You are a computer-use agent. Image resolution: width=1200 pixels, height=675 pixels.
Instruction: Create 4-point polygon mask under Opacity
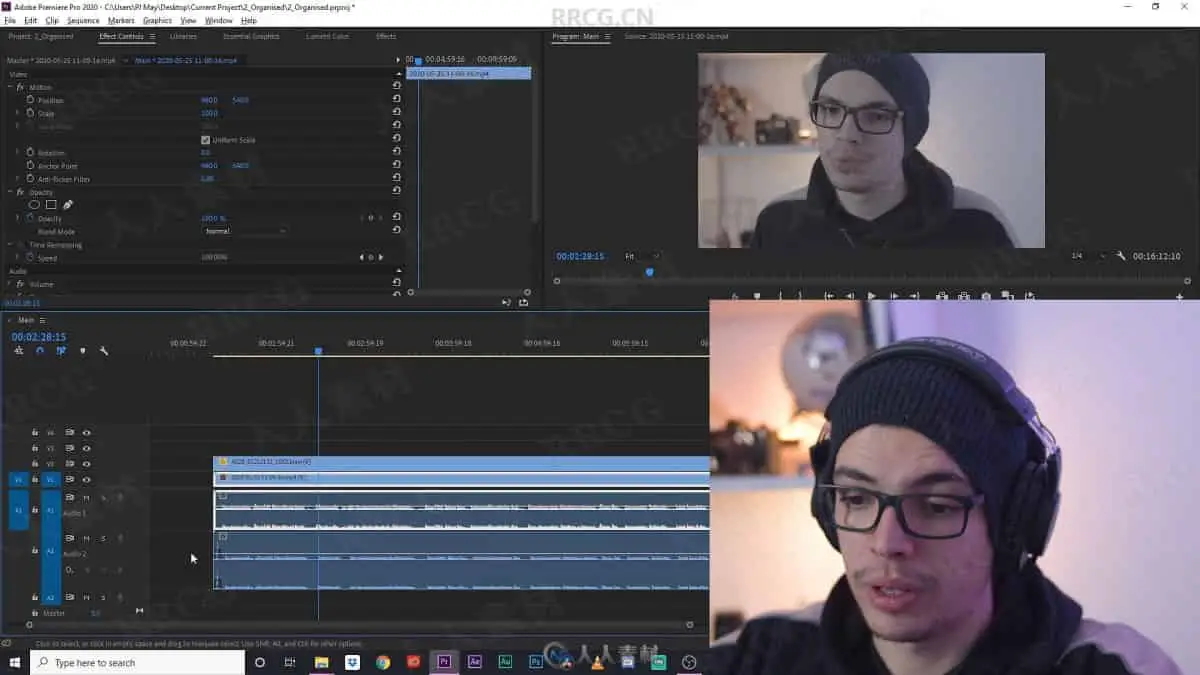[51, 205]
